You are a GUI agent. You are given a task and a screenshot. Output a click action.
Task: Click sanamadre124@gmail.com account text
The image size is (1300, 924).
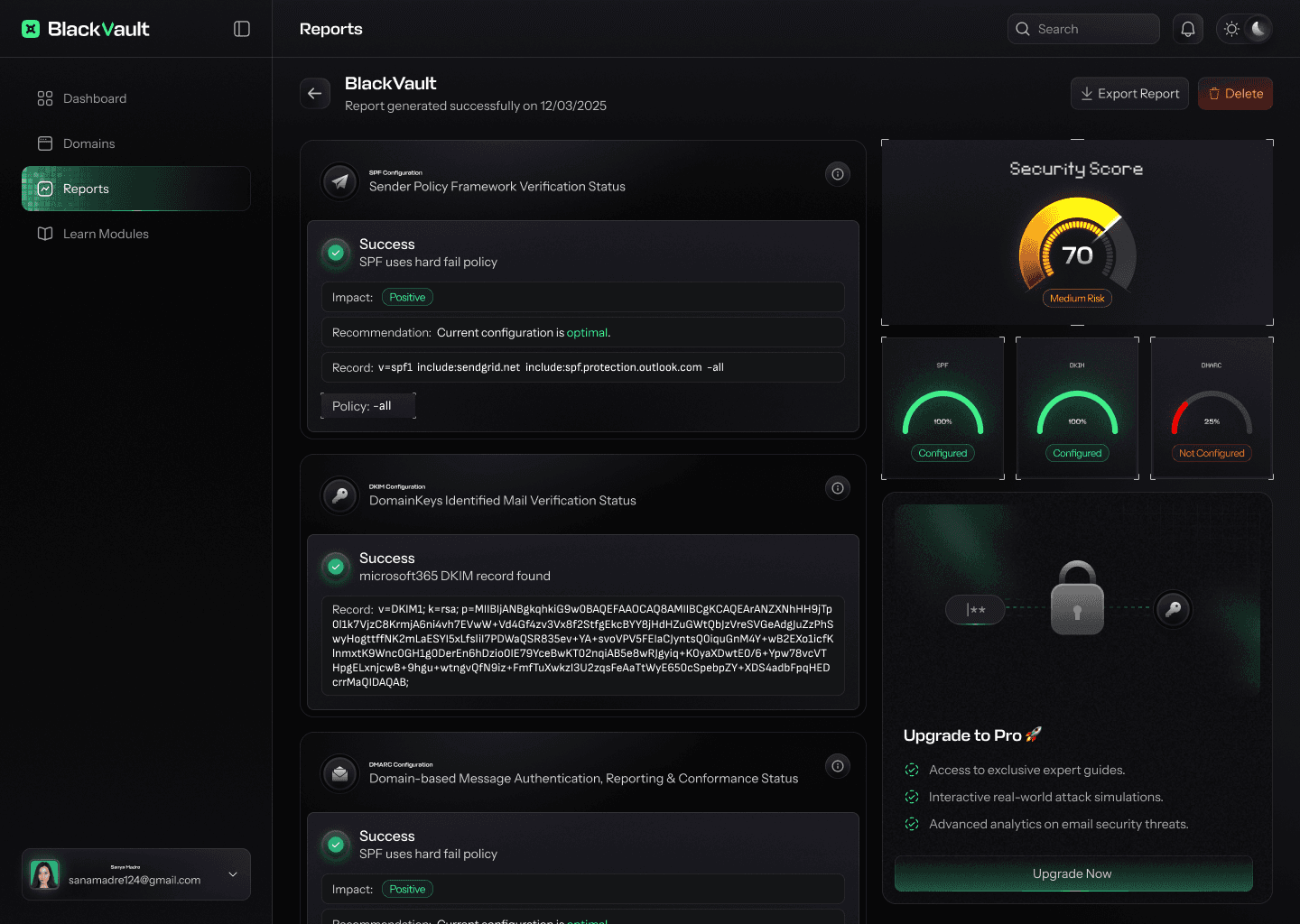coord(135,880)
